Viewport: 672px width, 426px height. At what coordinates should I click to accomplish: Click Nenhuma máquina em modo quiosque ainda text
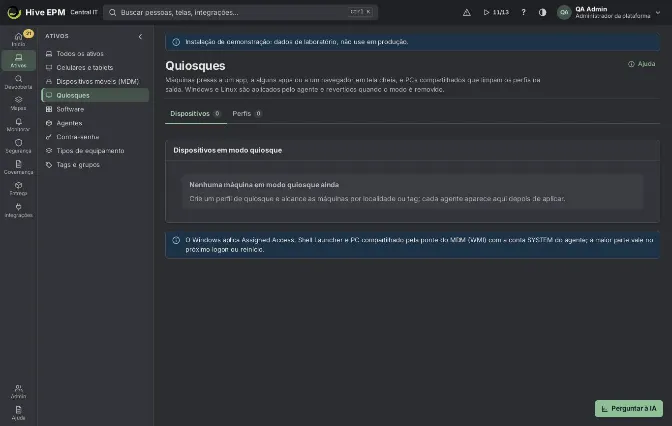point(264,185)
